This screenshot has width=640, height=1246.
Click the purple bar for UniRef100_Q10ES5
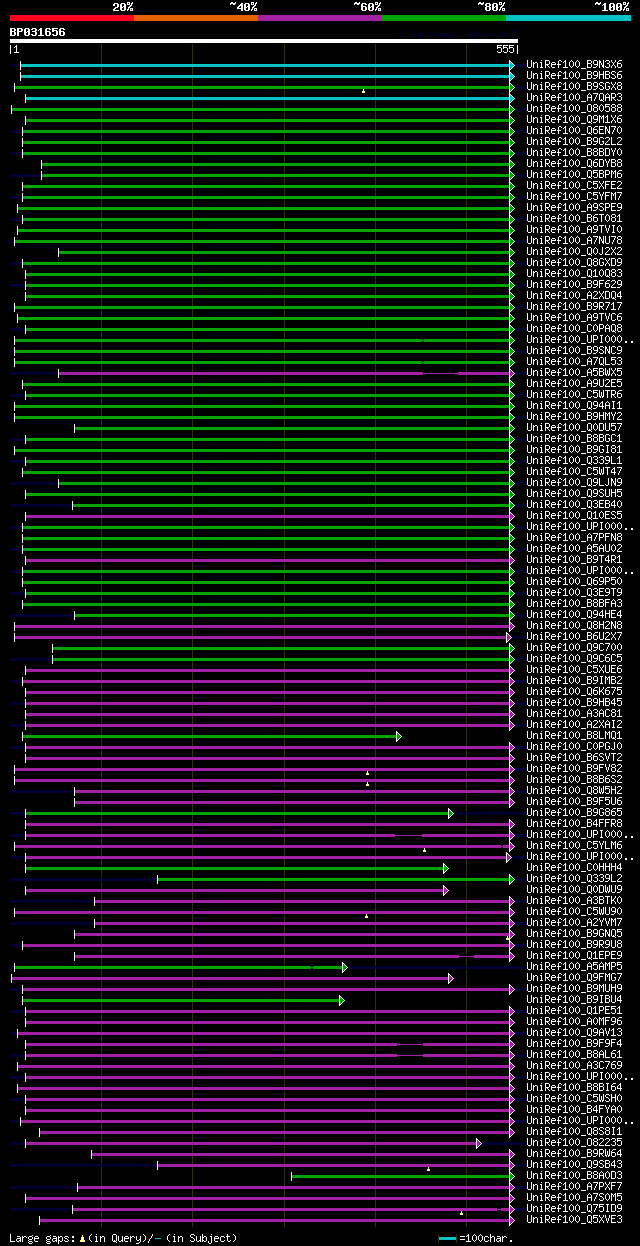coord(269,515)
